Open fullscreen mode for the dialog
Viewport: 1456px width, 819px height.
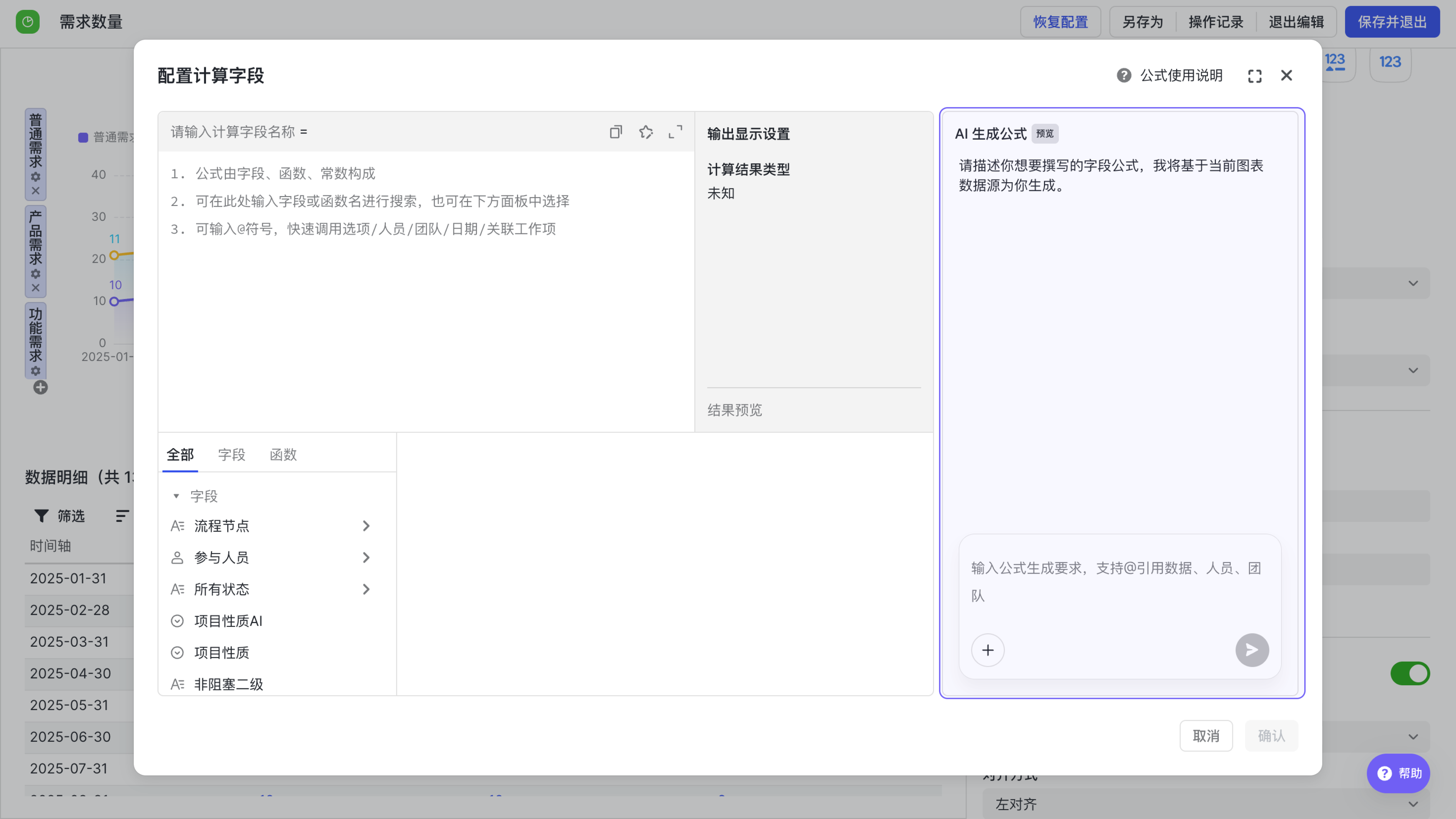[x=1255, y=76]
